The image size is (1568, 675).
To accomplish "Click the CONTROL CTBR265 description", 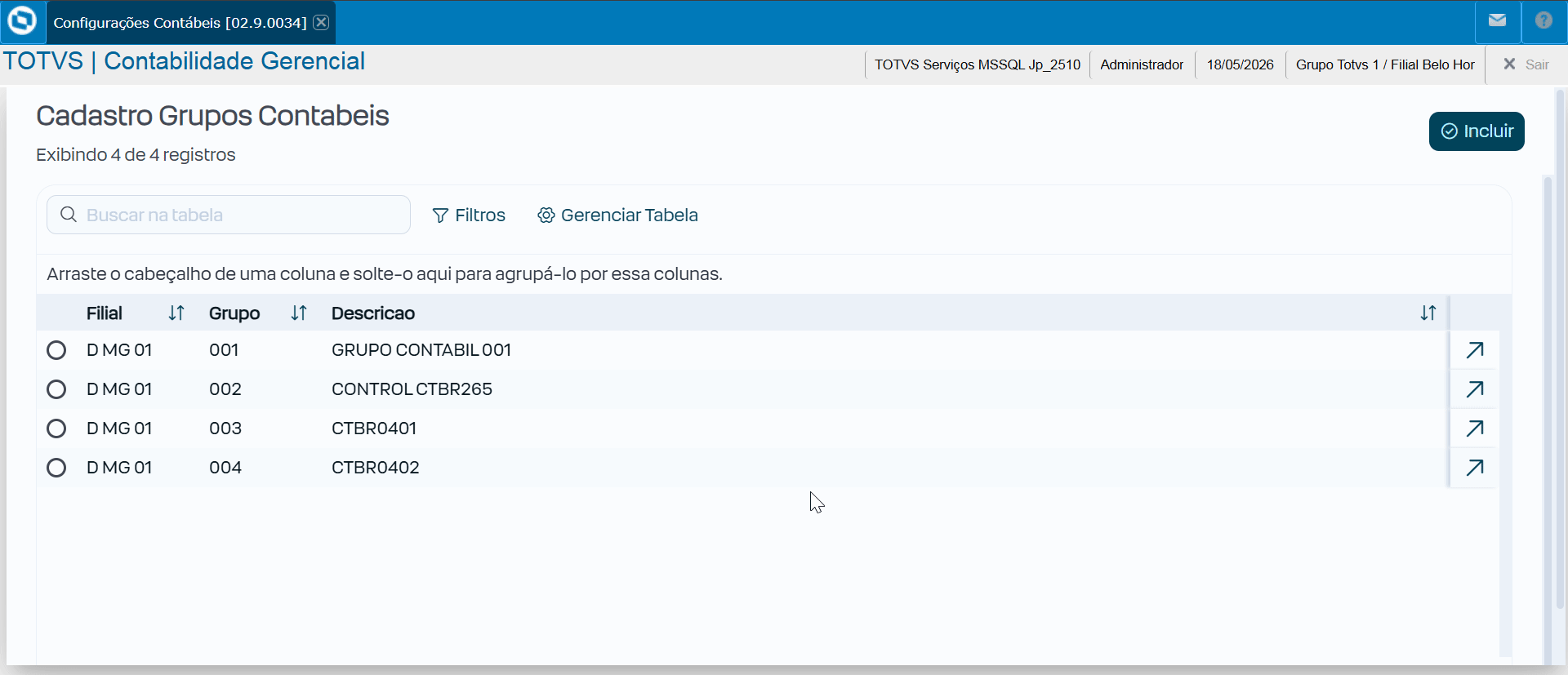I will click(412, 389).
